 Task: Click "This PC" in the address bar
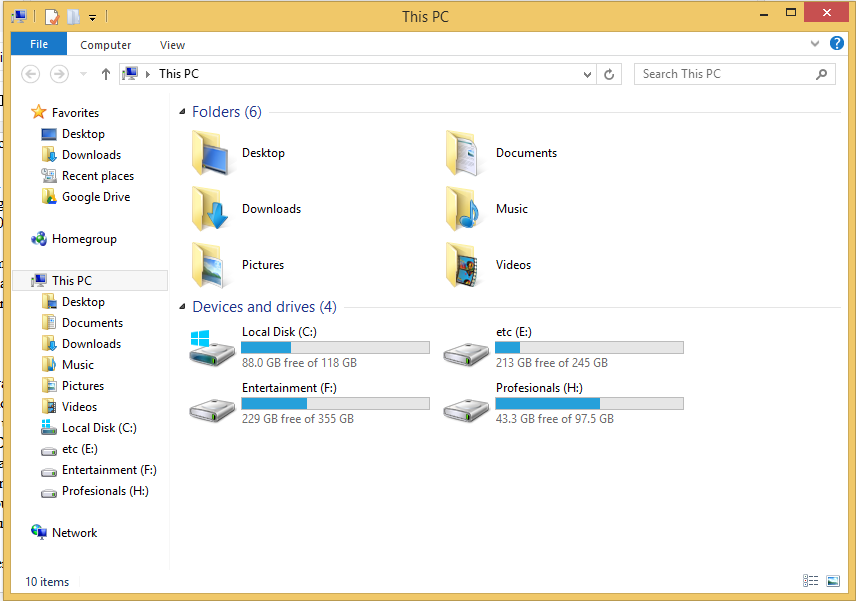(x=179, y=74)
